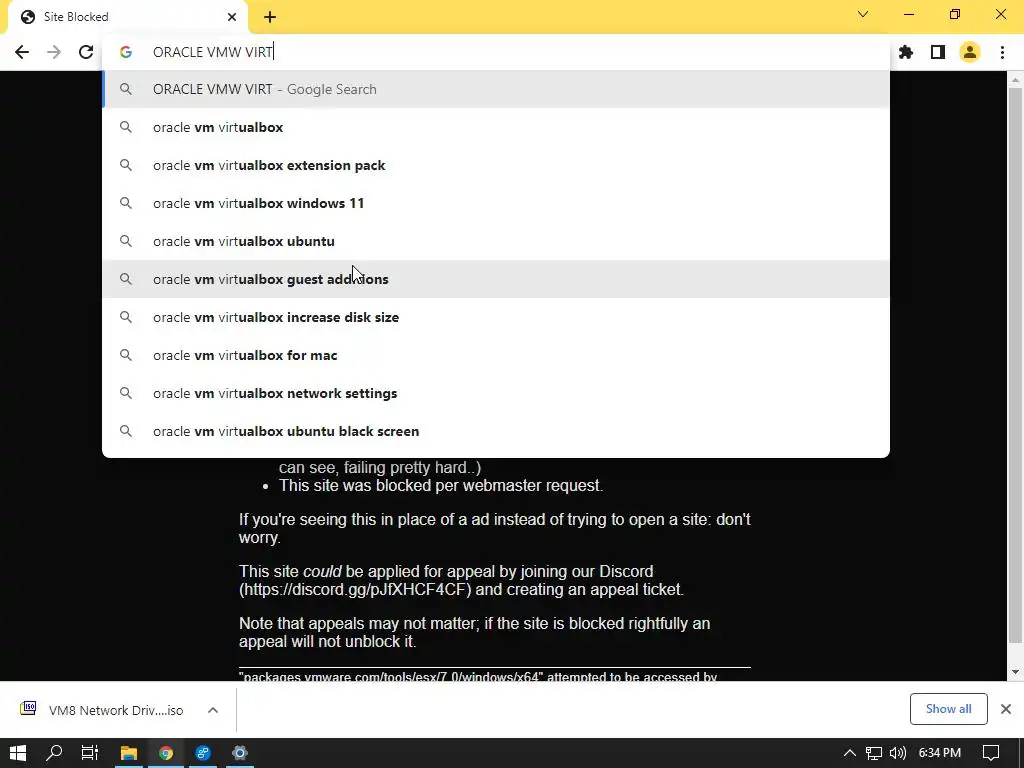Expand download item options chevron
The width and height of the screenshot is (1024, 768).
213,710
